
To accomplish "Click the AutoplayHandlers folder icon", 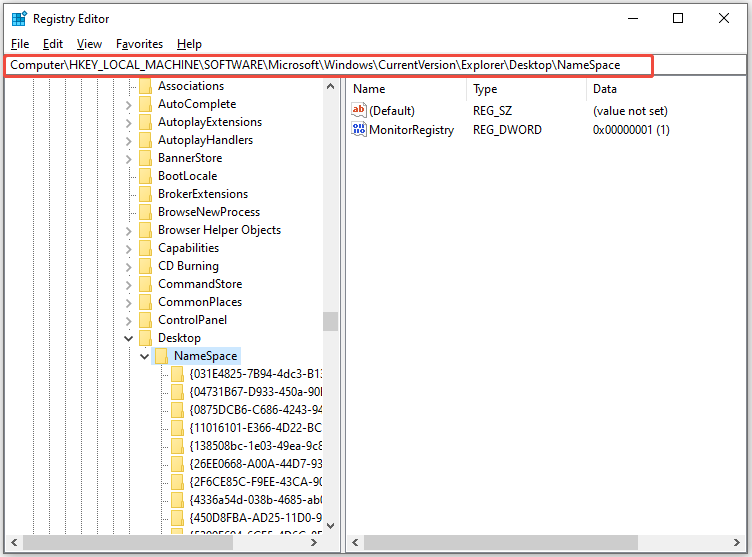I will [x=145, y=140].
